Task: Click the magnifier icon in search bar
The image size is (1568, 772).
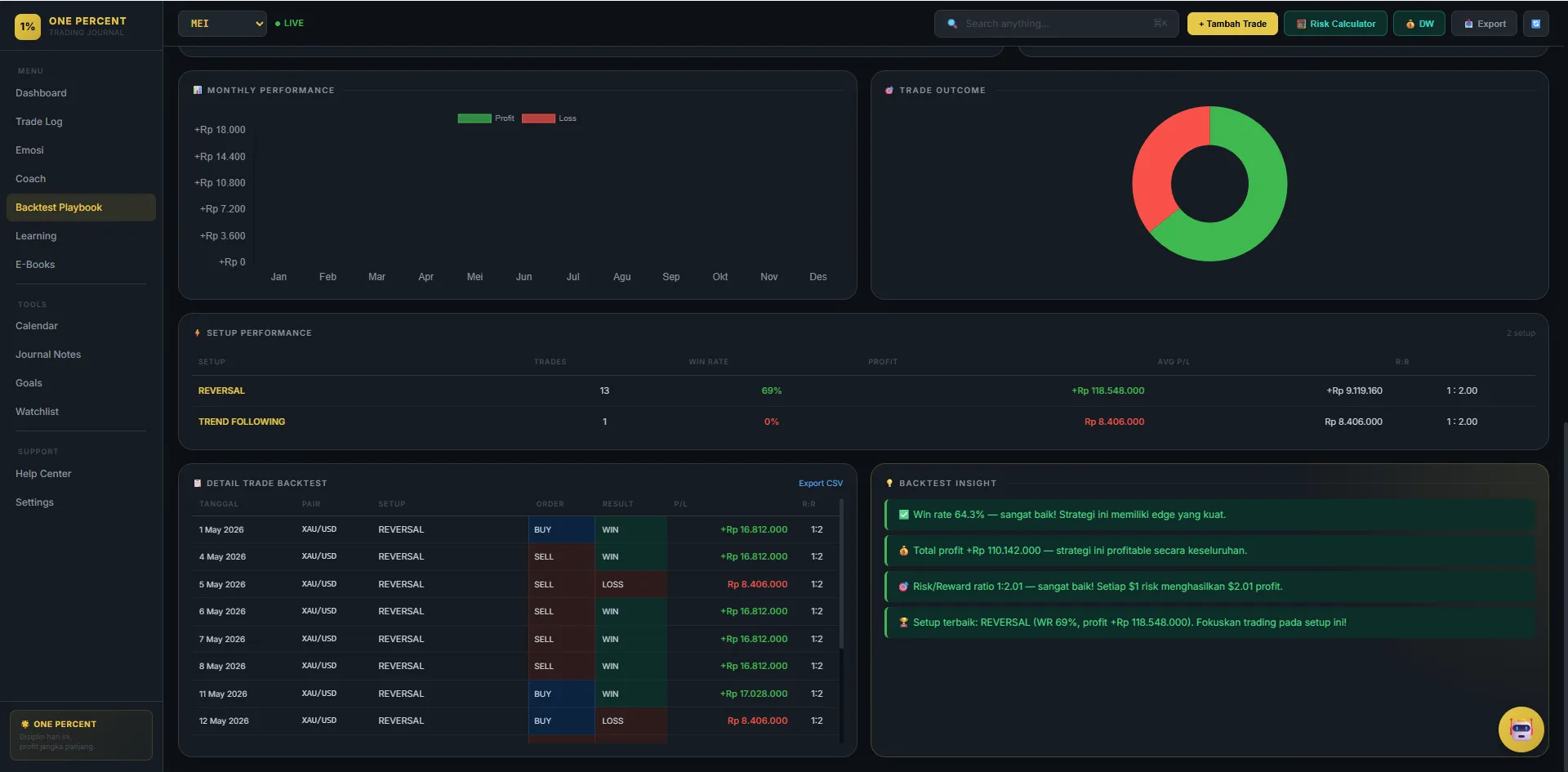Action: point(952,24)
